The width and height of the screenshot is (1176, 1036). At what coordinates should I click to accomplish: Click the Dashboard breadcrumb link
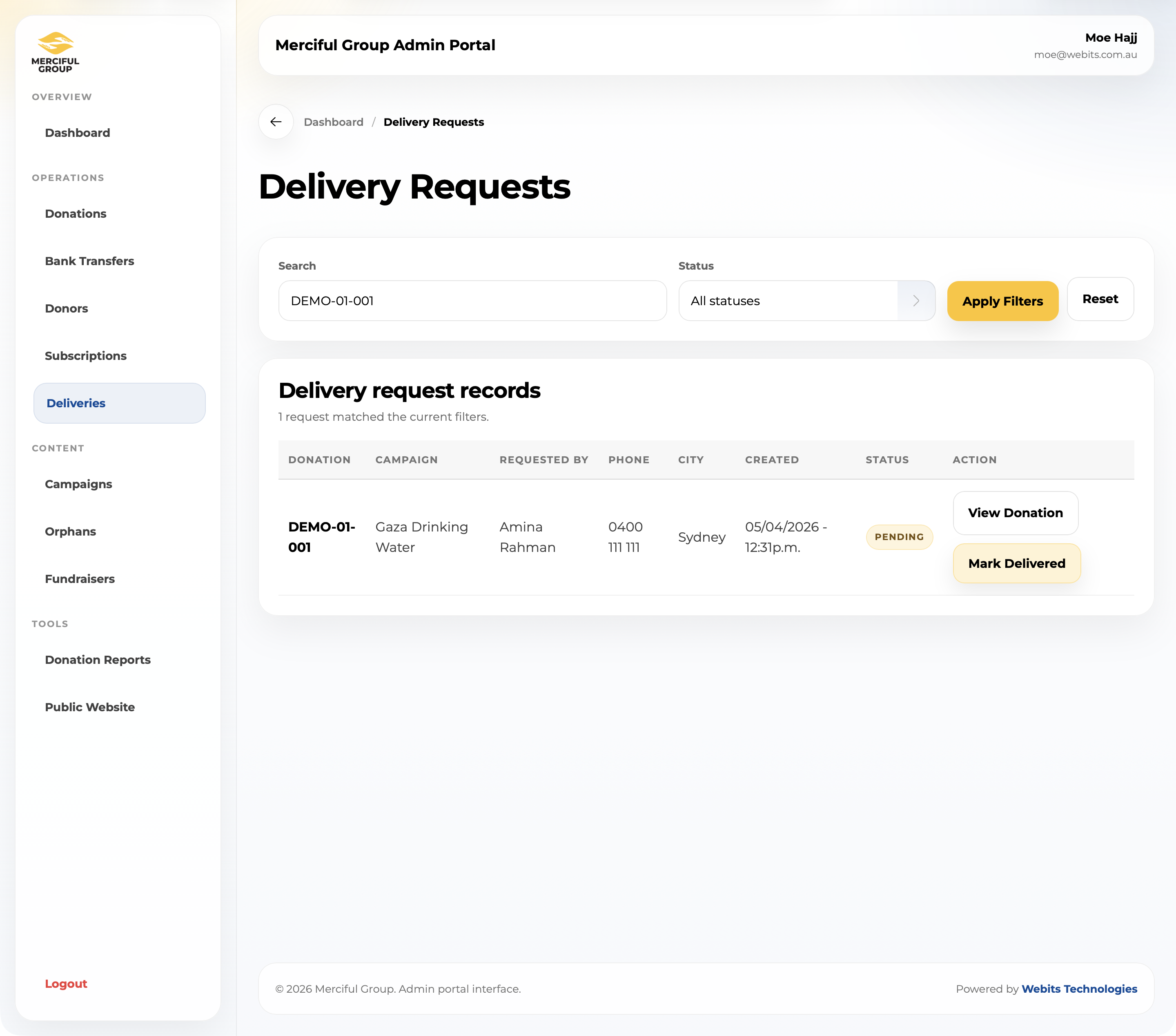(334, 122)
